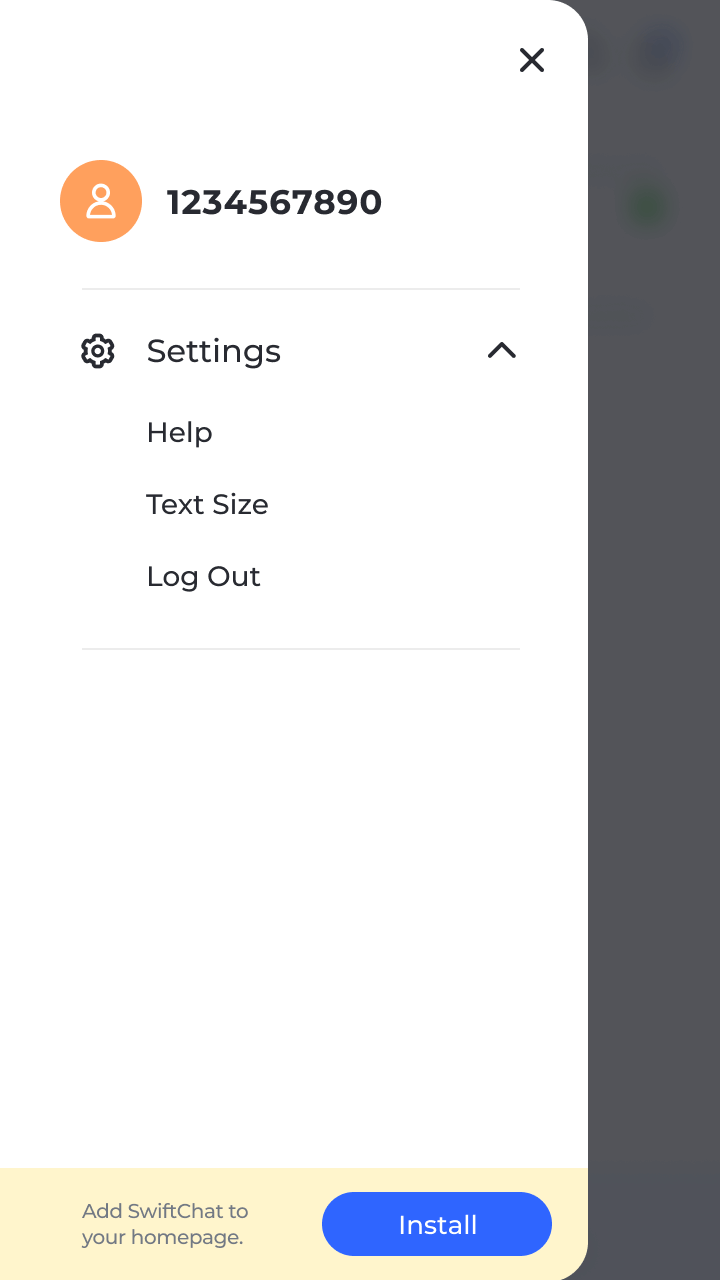Tap the 'Add SwiftChat to your homepage' text
Screen dimensions: 720x1280
165,1224
